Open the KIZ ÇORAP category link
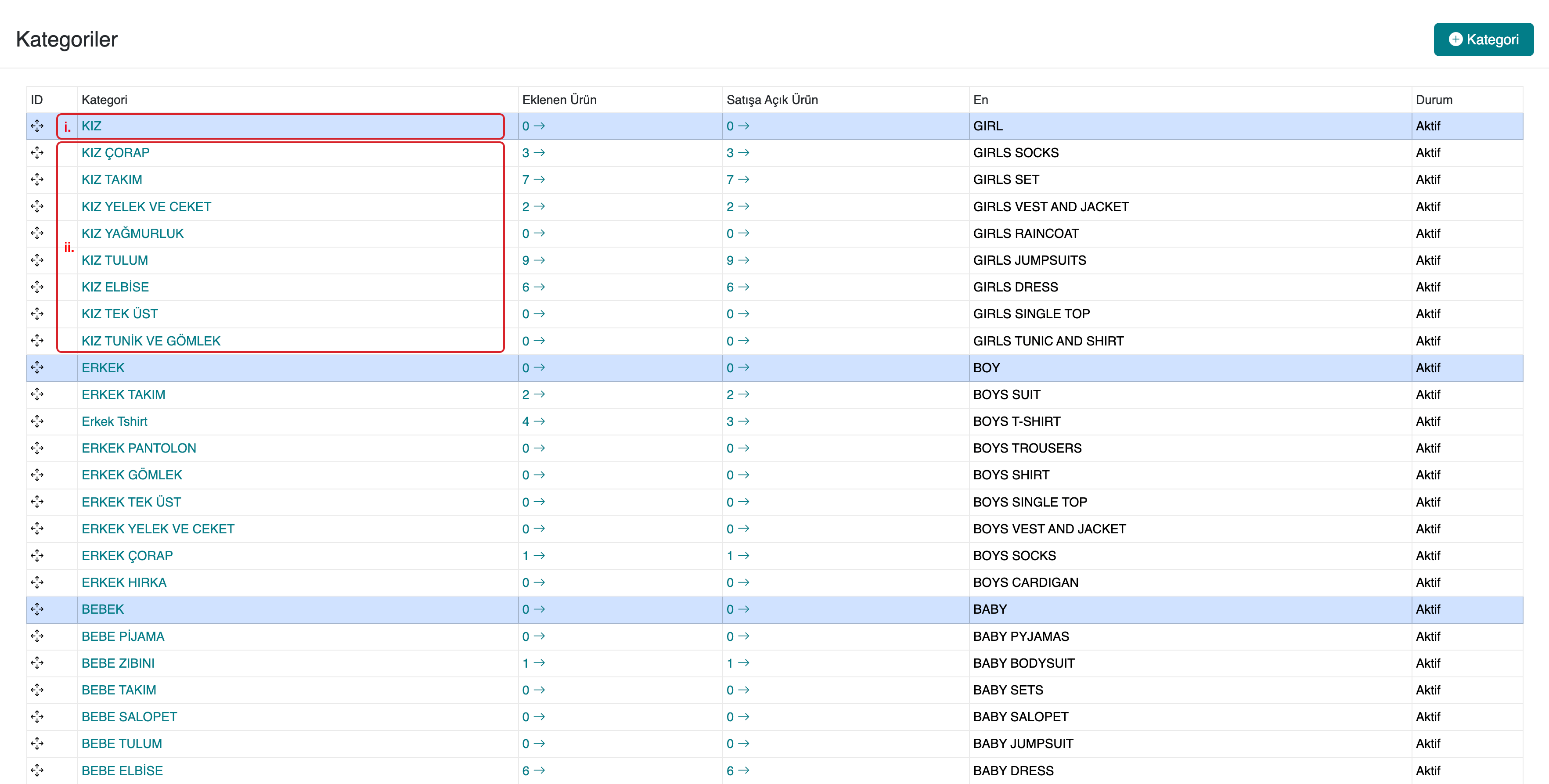This screenshot has width=1549, height=784. pyautogui.click(x=115, y=153)
